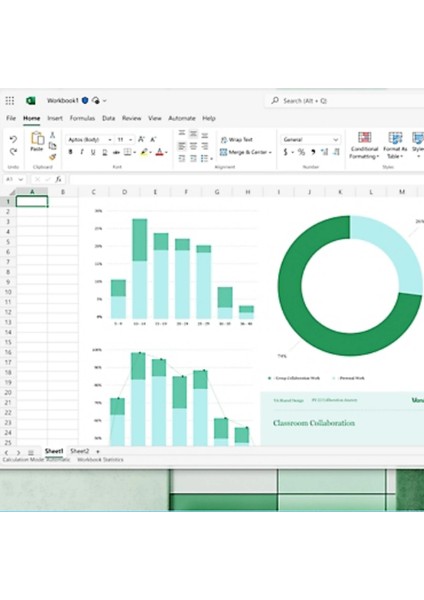Click Merge & Center button
The width and height of the screenshot is (424, 600).
243,152
